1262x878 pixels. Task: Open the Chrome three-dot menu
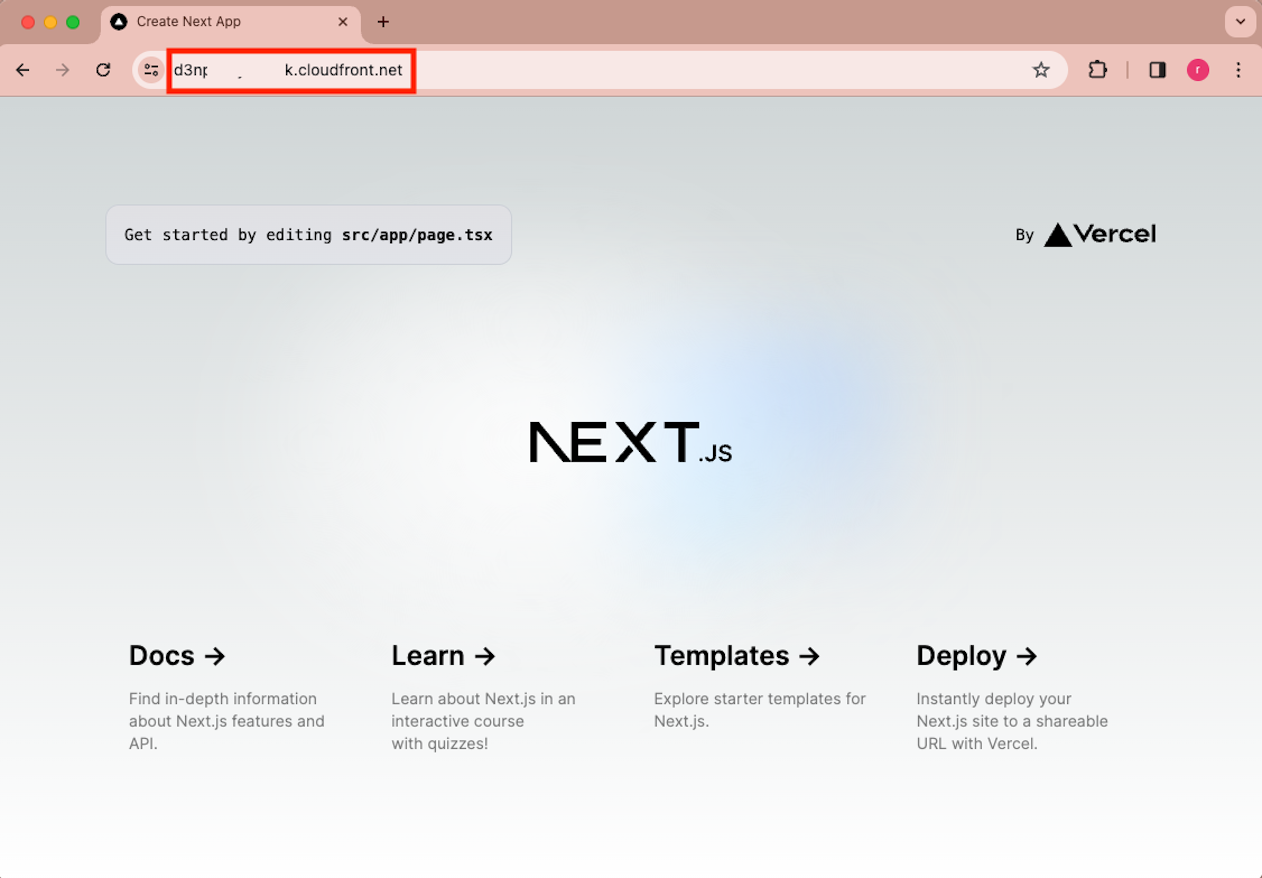pyautogui.click(x=1239, y=70)
